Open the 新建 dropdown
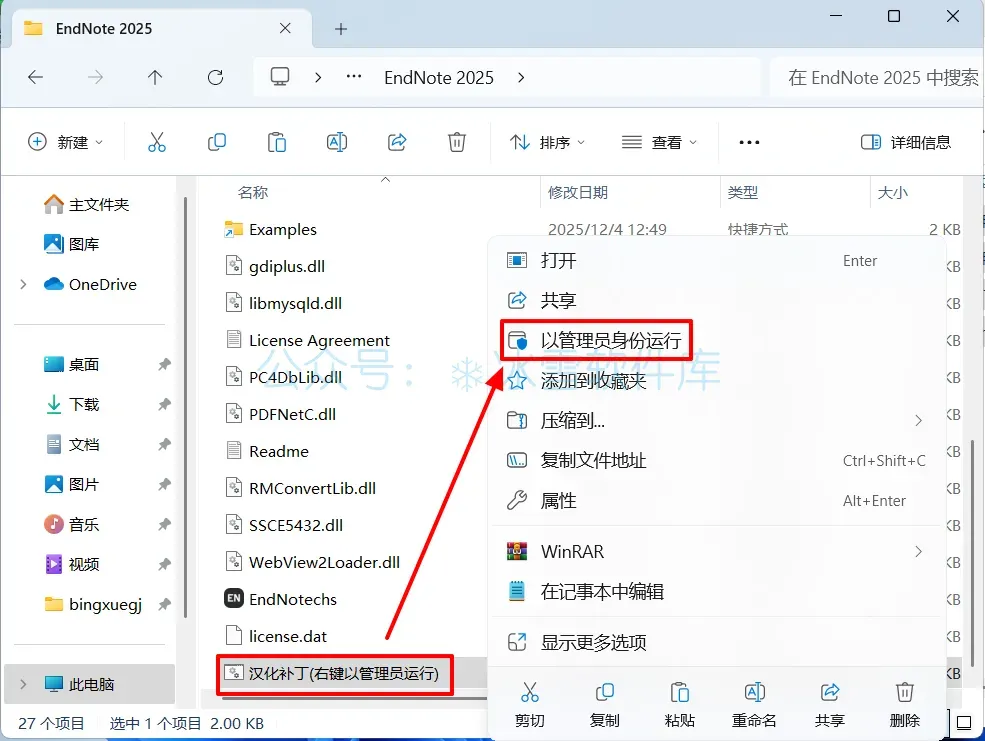The width and height of the screenshot is (985, 741). [x=65, y=143]
